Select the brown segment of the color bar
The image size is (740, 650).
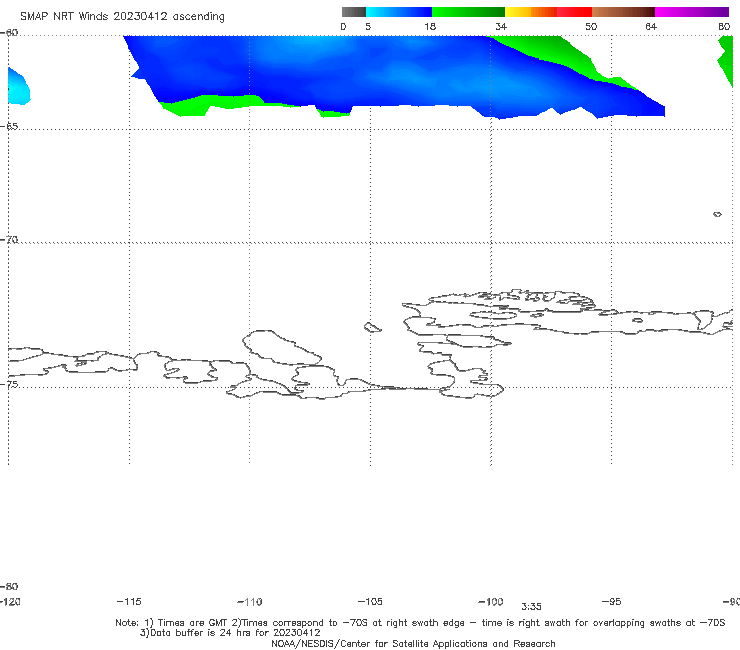click(x=623, y=12)
